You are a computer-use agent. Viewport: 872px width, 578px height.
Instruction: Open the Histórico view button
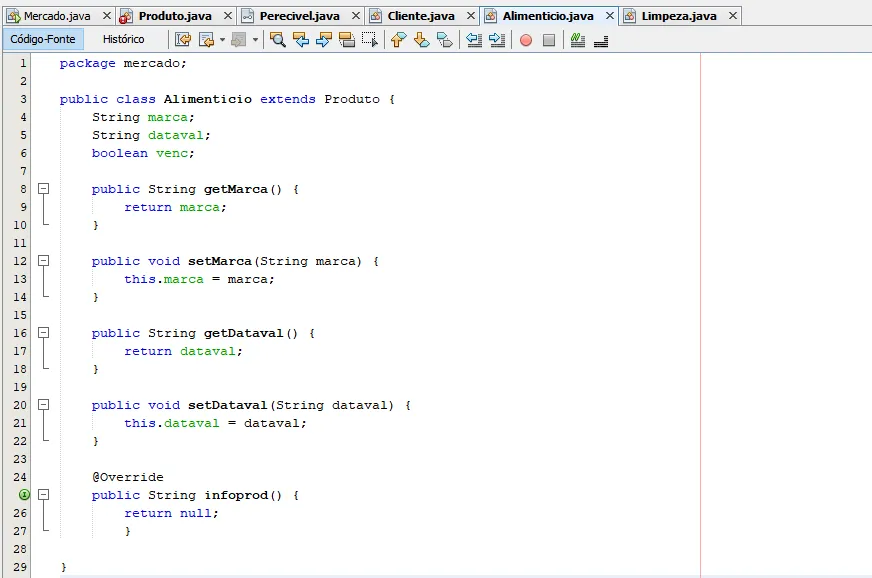(x=123, y=39)
